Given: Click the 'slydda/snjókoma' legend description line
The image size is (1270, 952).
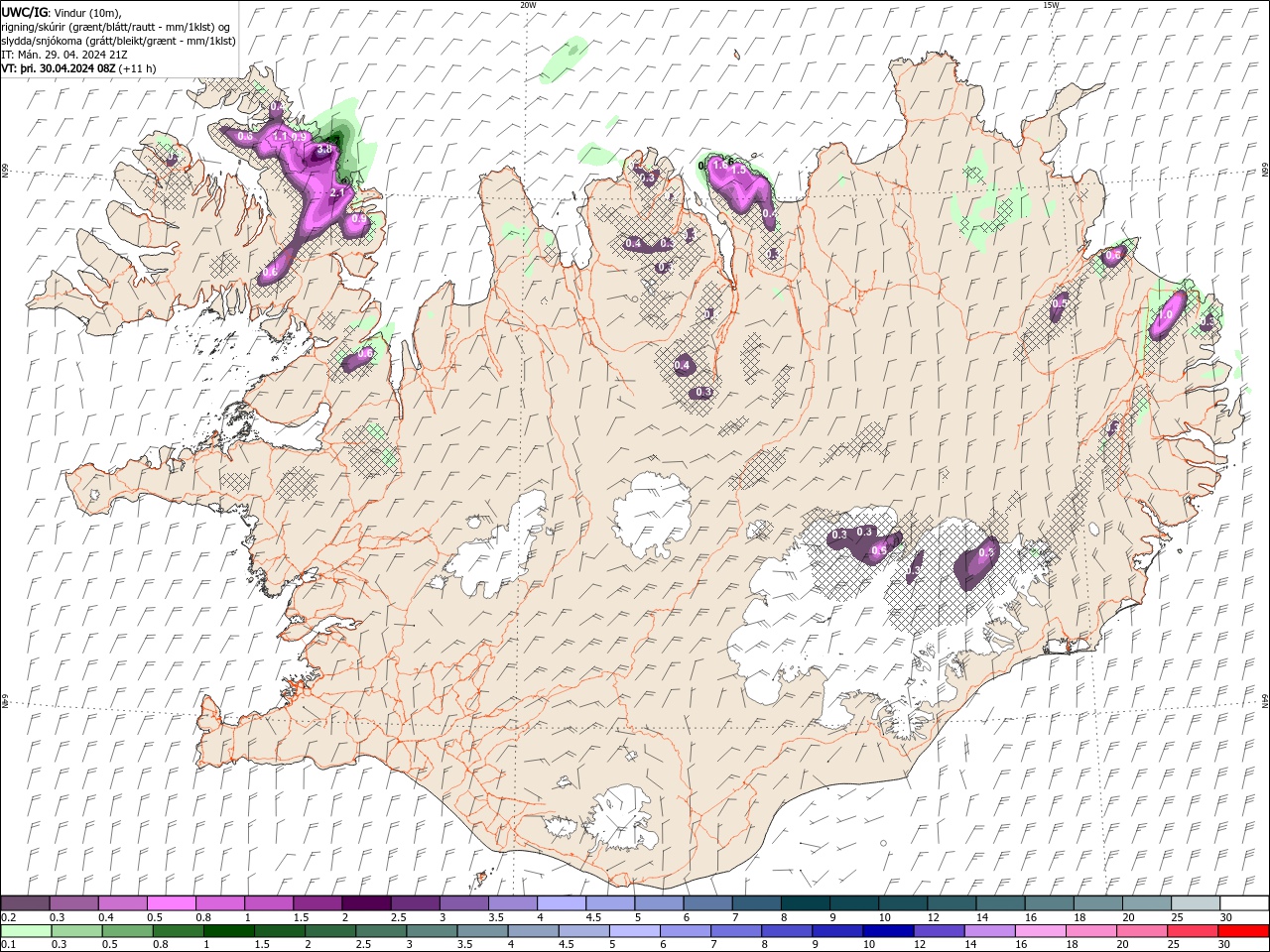Looking at the screenshot, I should [x=119, y=41].
